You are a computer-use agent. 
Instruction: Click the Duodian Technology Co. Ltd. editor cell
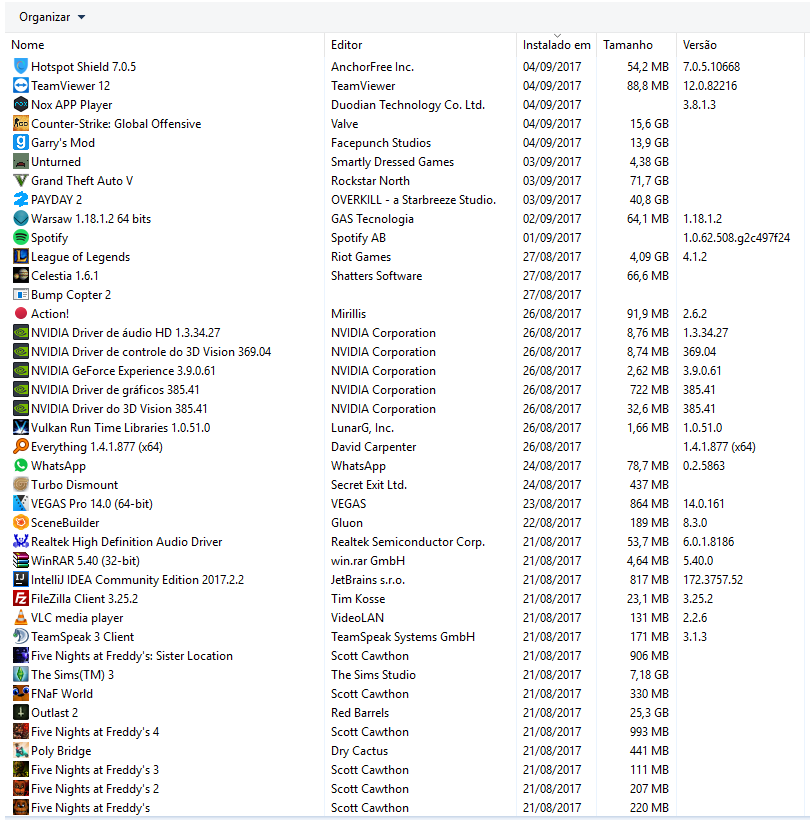(408, 105)
